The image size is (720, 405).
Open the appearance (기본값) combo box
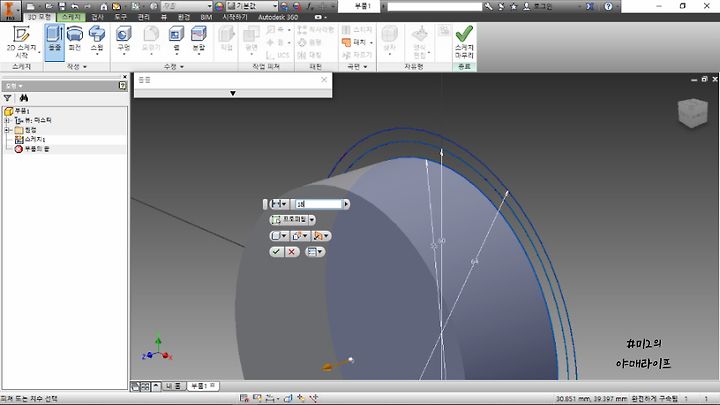click(252, 6)
